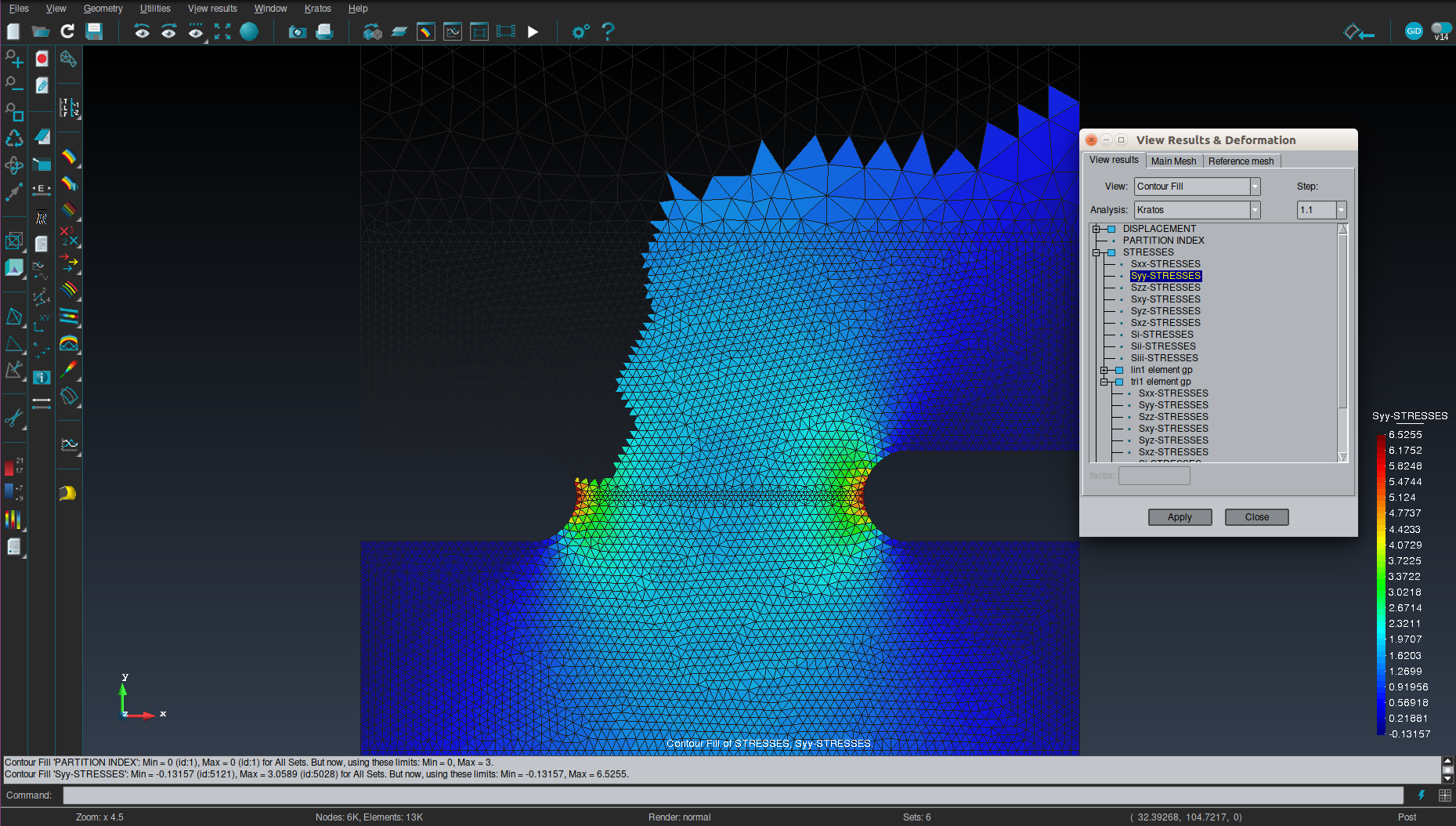
Task: Expand the lin1 element gp node
Action: (1104, 370)
